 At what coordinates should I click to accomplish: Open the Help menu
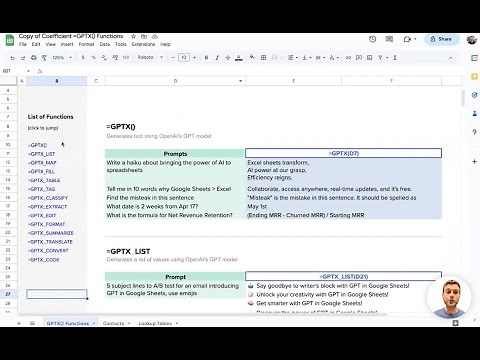click(165, 44)
